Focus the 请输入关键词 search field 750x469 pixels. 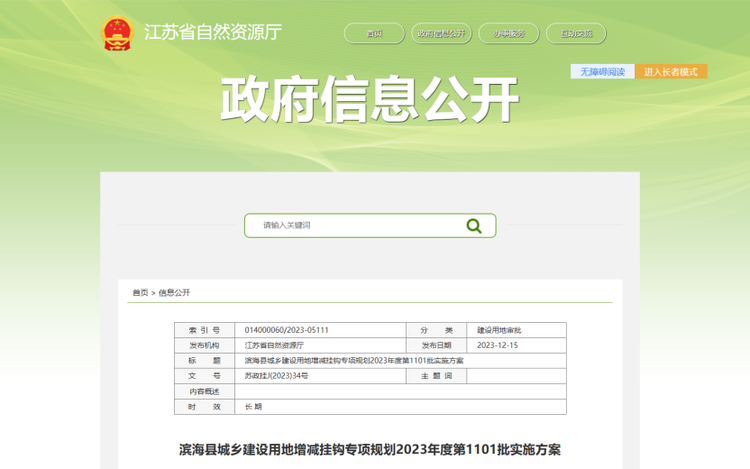click(350, 226)
